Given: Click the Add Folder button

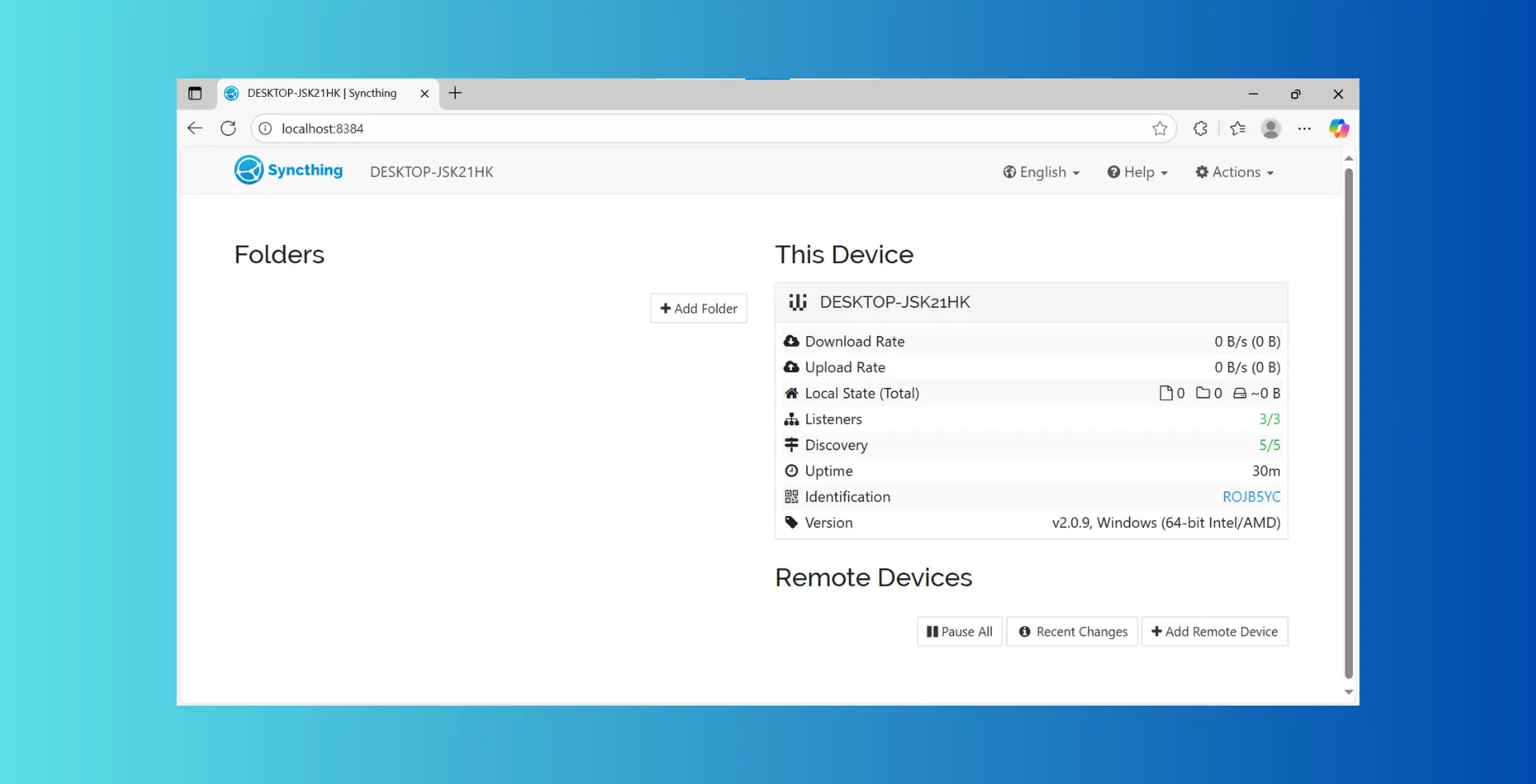Looking at the screenshot, I should (x=698, y=309).
